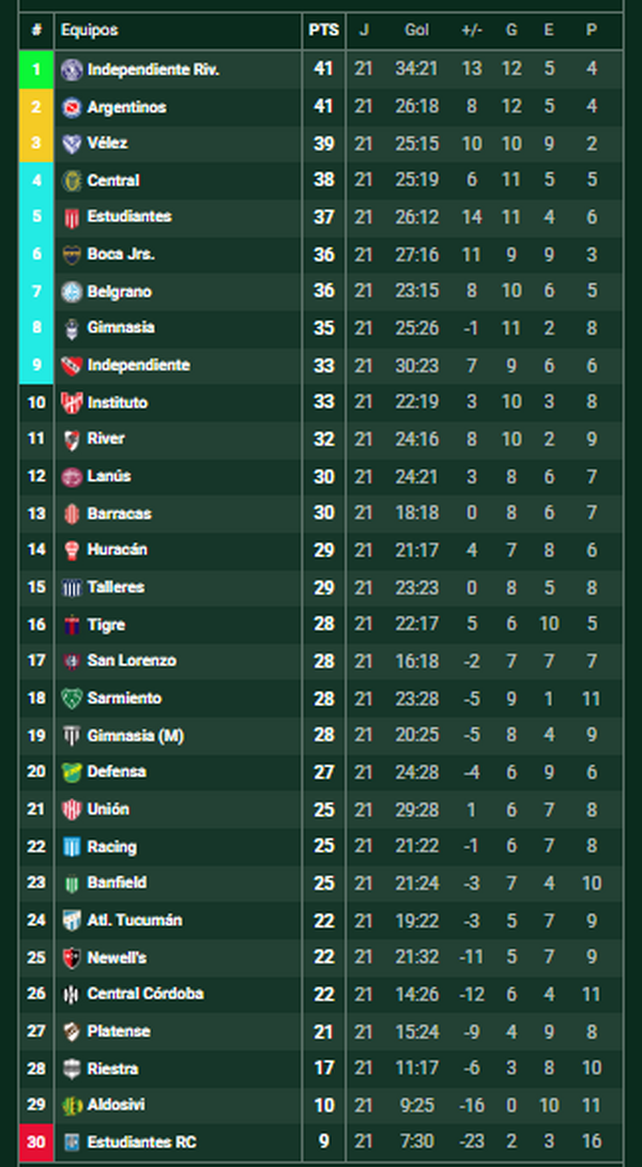Select the Talleres striped crest
This screenshot has width=642, height=1167.
71,587
